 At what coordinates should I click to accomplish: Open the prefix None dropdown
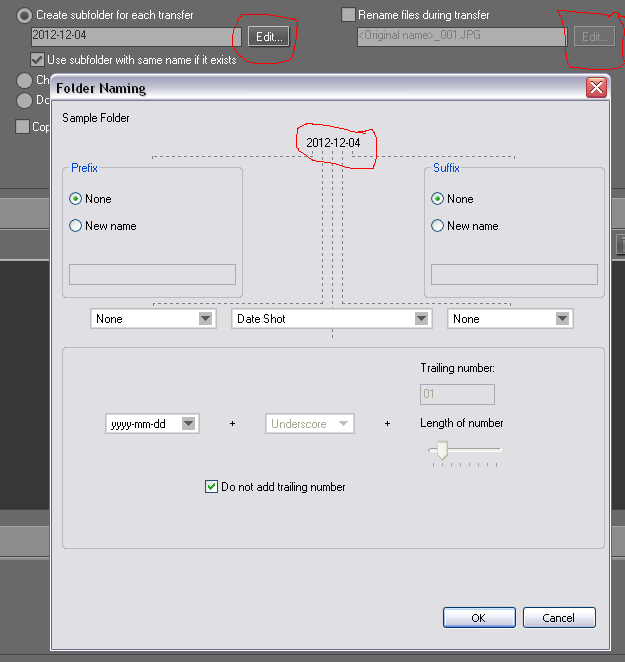(153, 319)
